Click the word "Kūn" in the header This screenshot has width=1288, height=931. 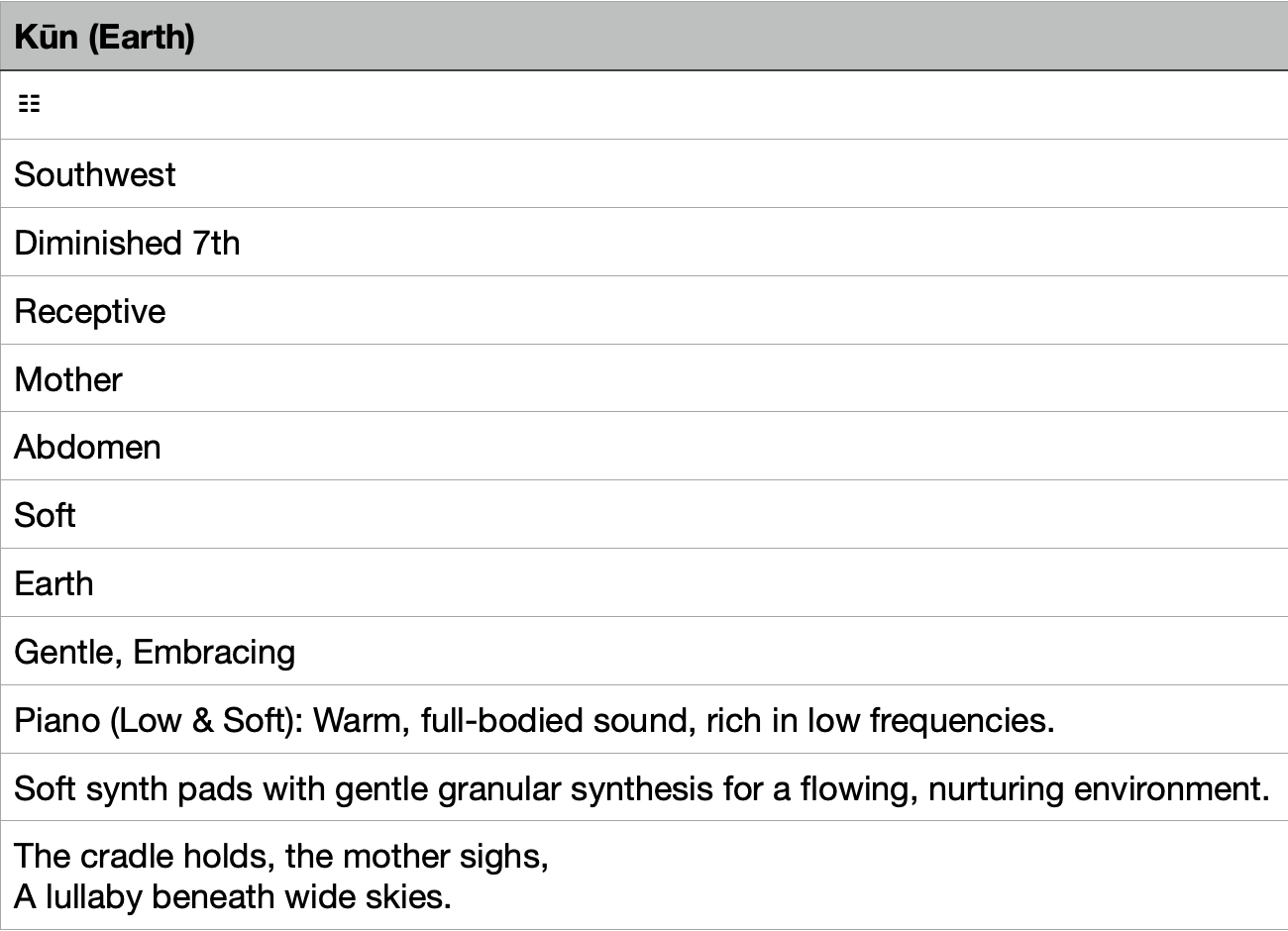pos(46,37)
